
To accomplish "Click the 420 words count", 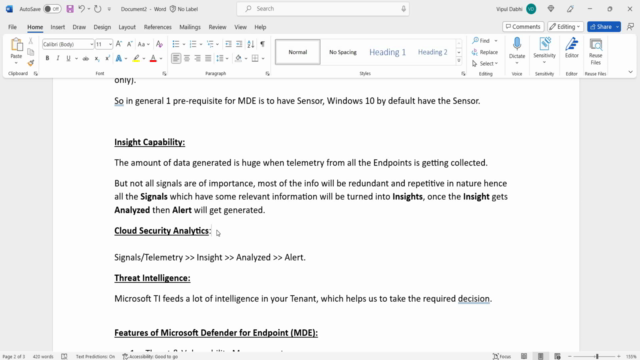I will pos(43,356).
